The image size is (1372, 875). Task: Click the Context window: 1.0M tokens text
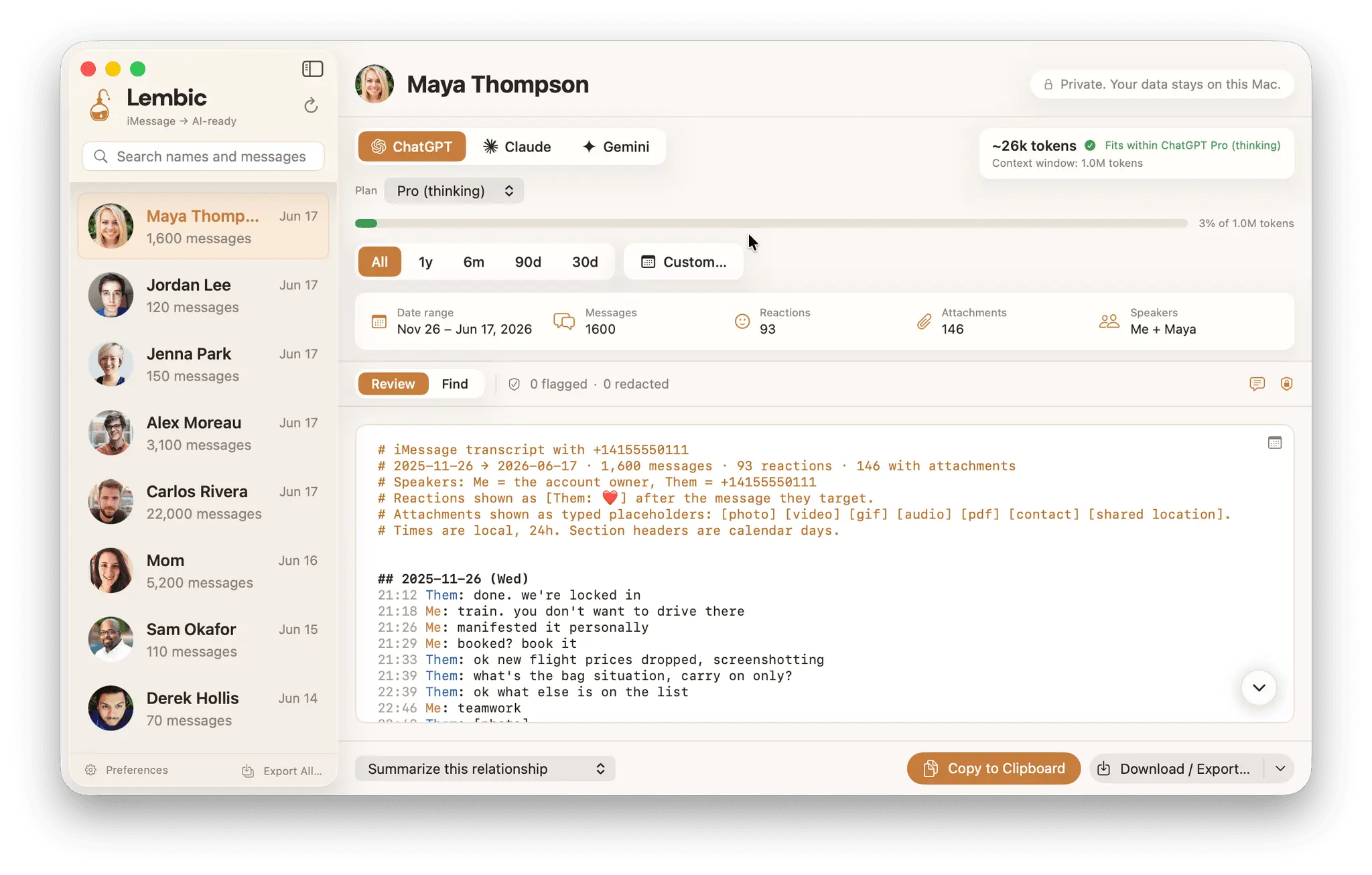1067,163
